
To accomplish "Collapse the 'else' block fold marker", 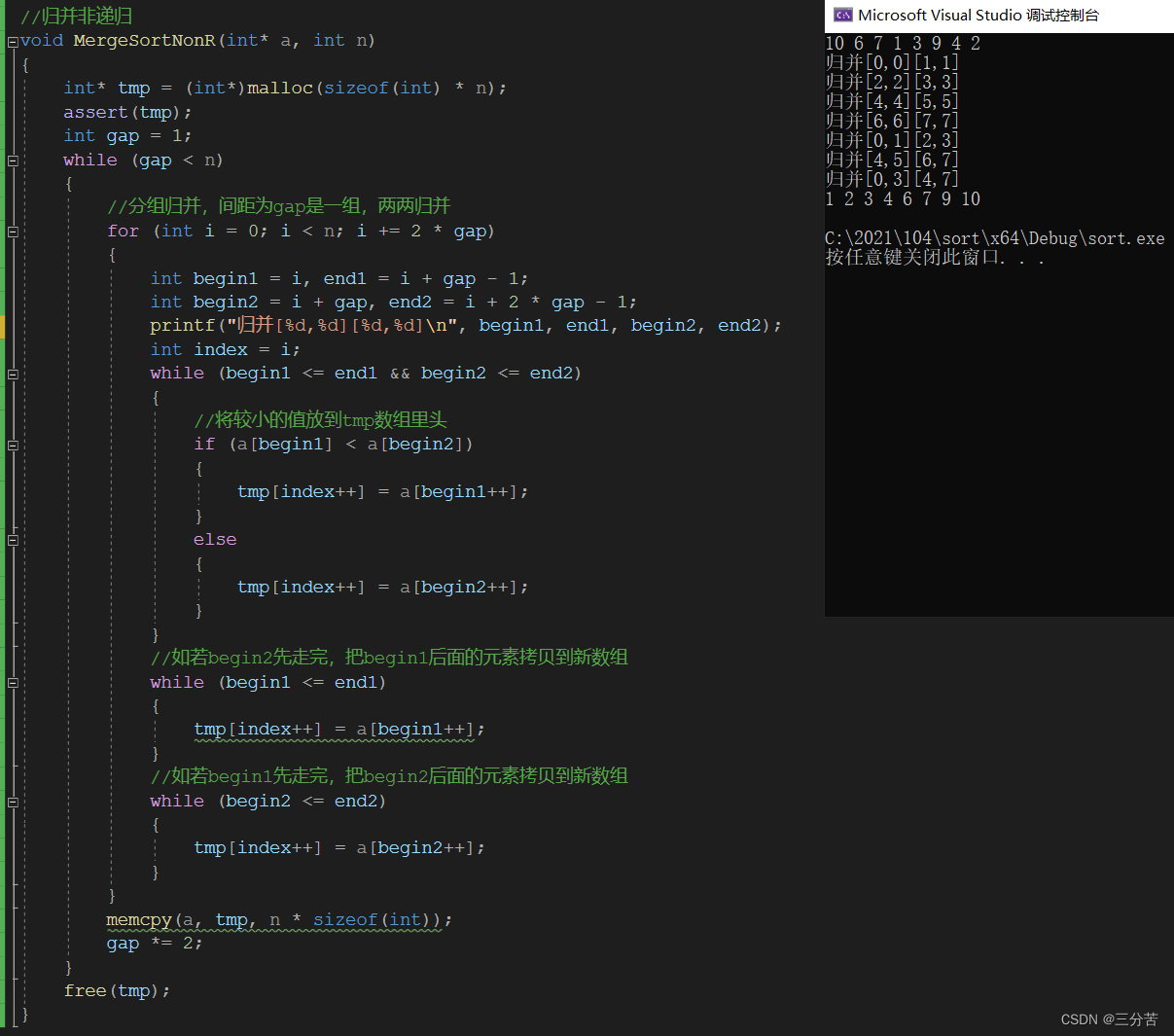I will click(13, 540).
